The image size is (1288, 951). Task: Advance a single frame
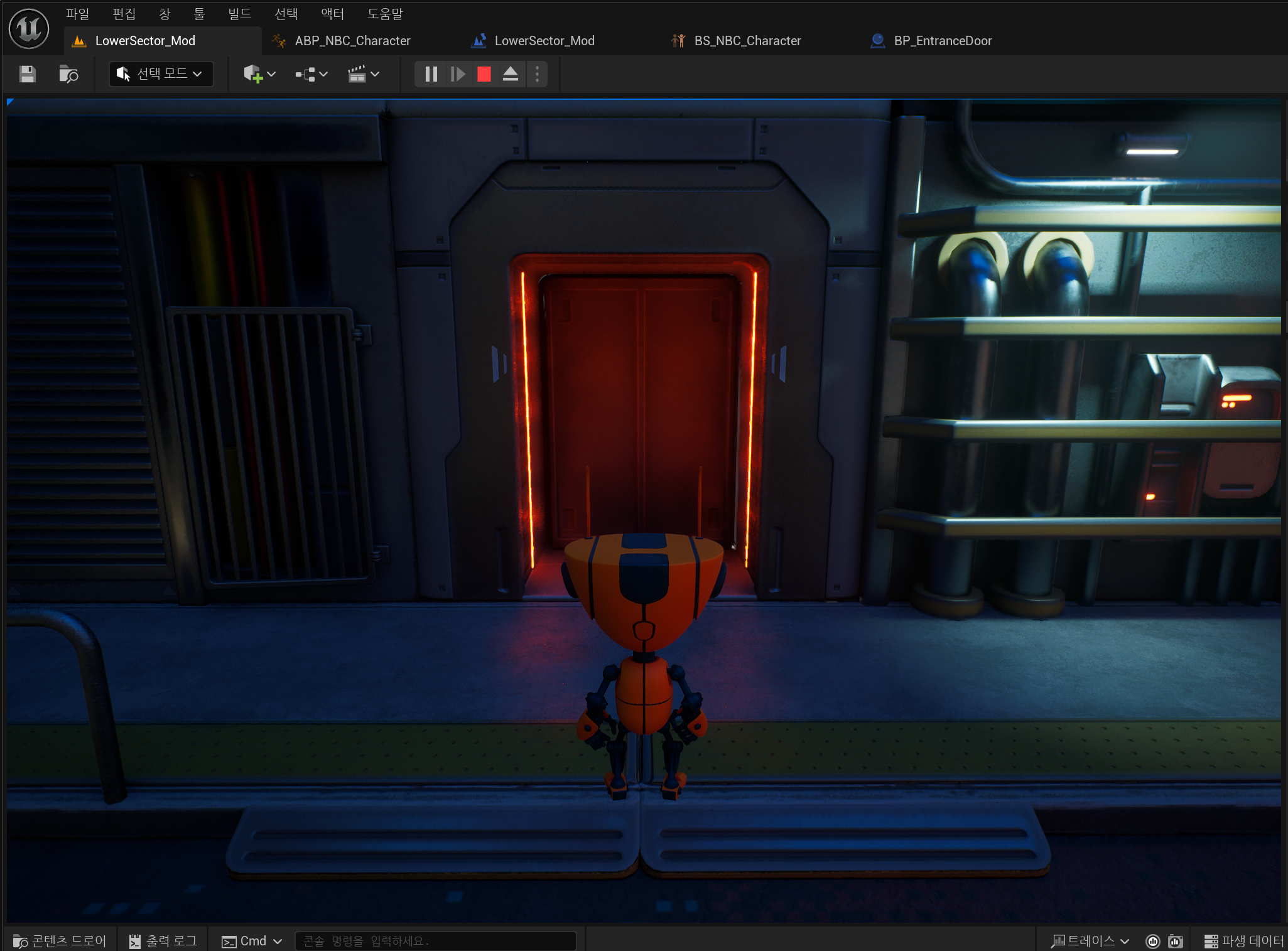458,74
